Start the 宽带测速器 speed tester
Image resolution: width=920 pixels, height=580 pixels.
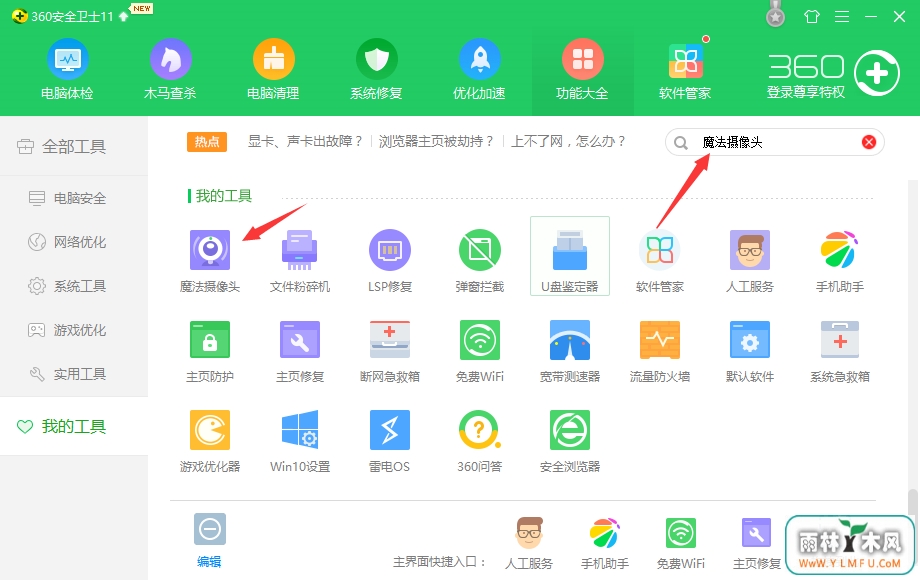coord(570,351)
